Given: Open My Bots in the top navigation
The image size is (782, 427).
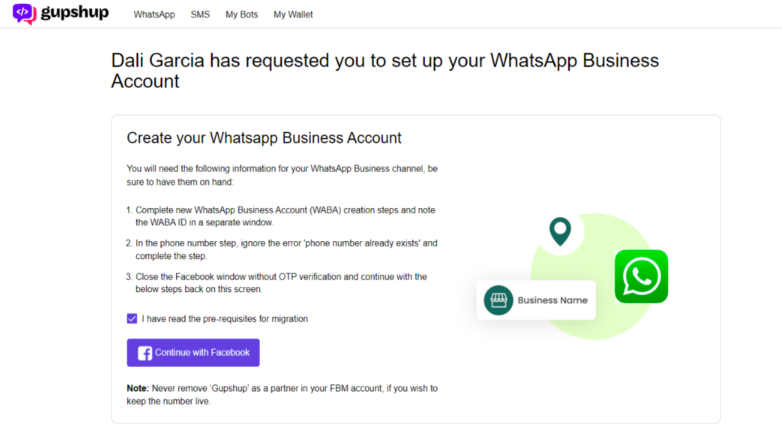Looking at the screenshot, I should click(x=242, y=15).
